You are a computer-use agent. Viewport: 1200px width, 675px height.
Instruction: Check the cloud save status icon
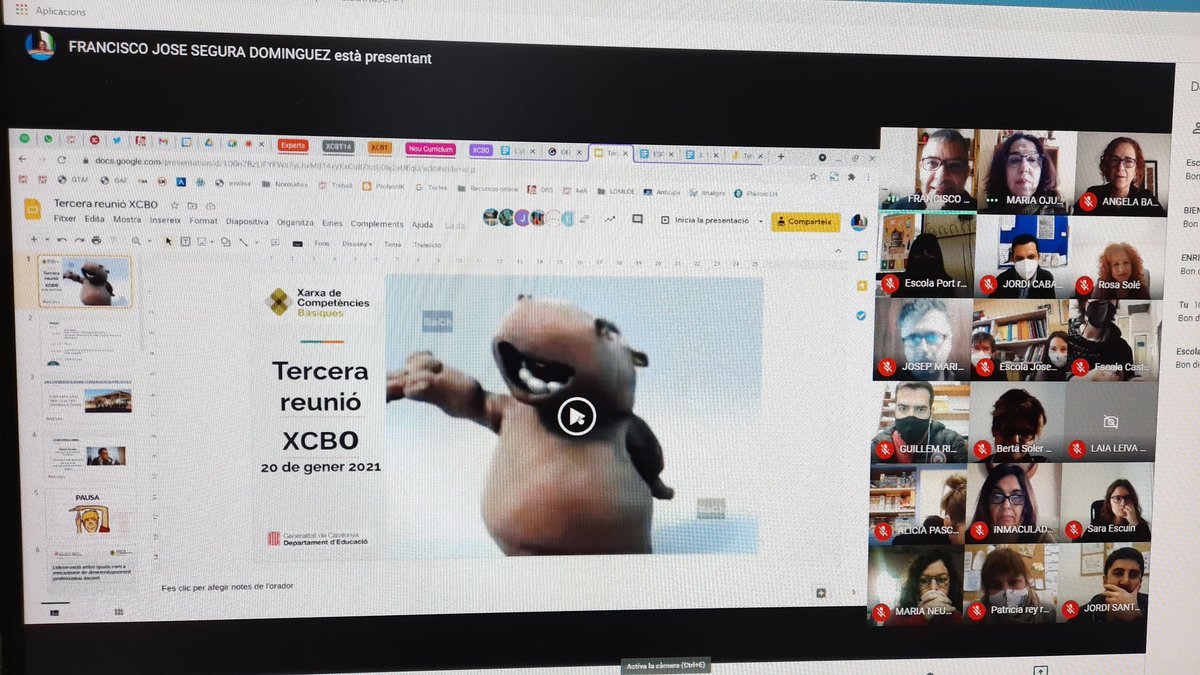[210, 205]
